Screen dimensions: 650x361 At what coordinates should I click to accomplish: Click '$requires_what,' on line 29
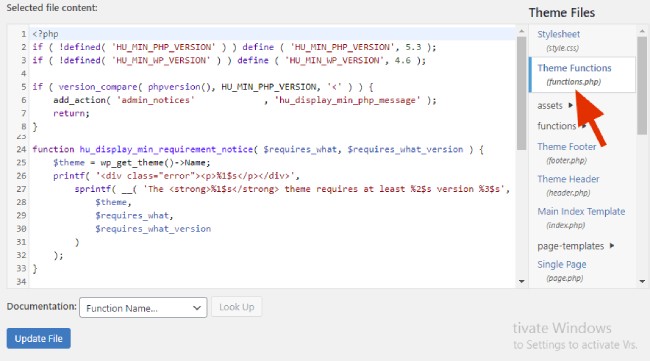pyautogui.click(x=134, y=216)
